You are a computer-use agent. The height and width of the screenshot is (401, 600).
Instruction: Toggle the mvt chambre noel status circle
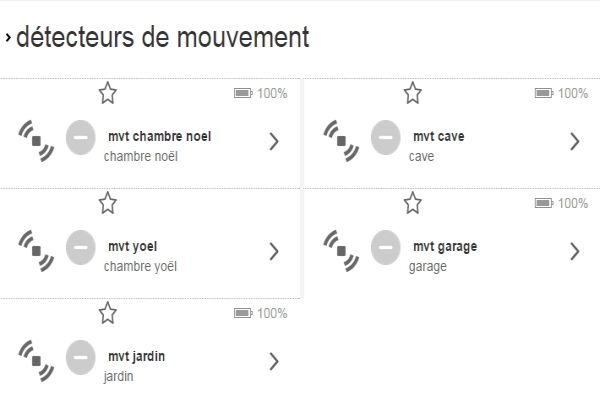(81, 137)
